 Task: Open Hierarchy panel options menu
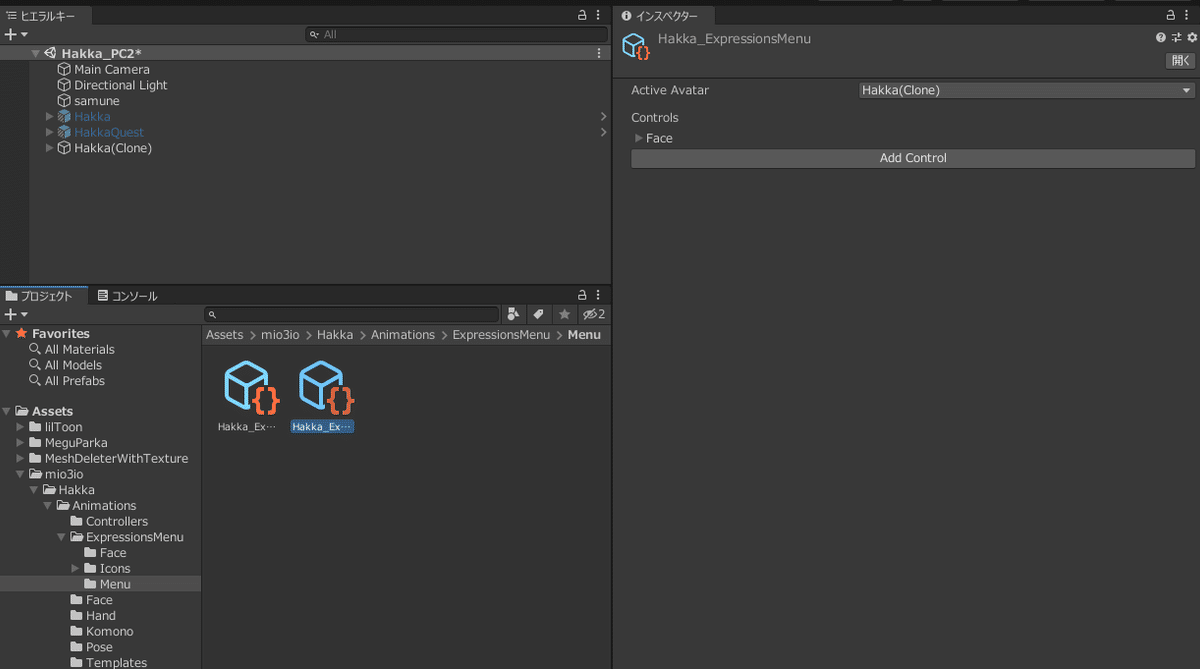tap(599, 16)
